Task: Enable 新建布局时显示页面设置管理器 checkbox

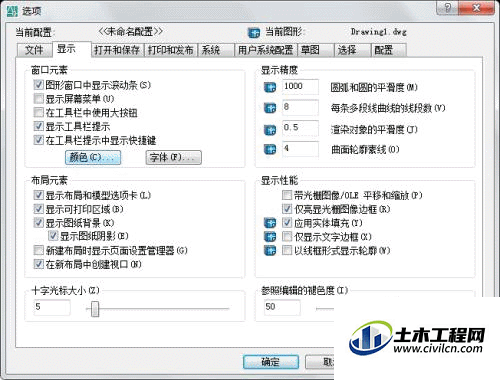Action: (39, 250)
